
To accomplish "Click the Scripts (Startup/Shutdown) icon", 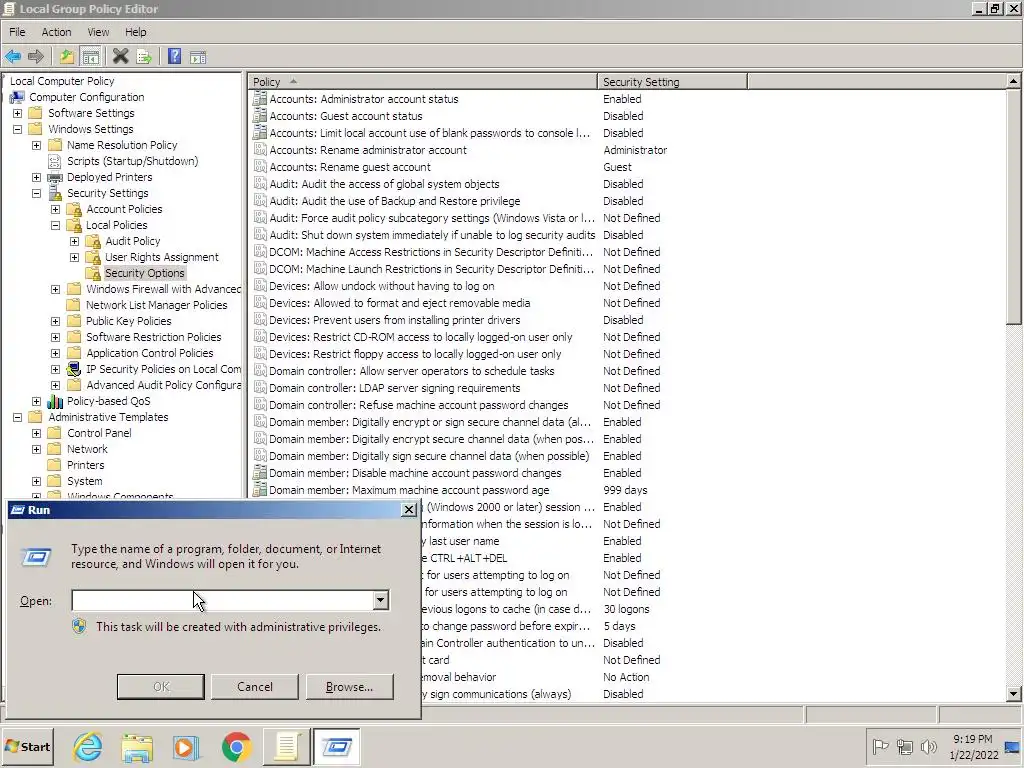I will click(55, 161).
